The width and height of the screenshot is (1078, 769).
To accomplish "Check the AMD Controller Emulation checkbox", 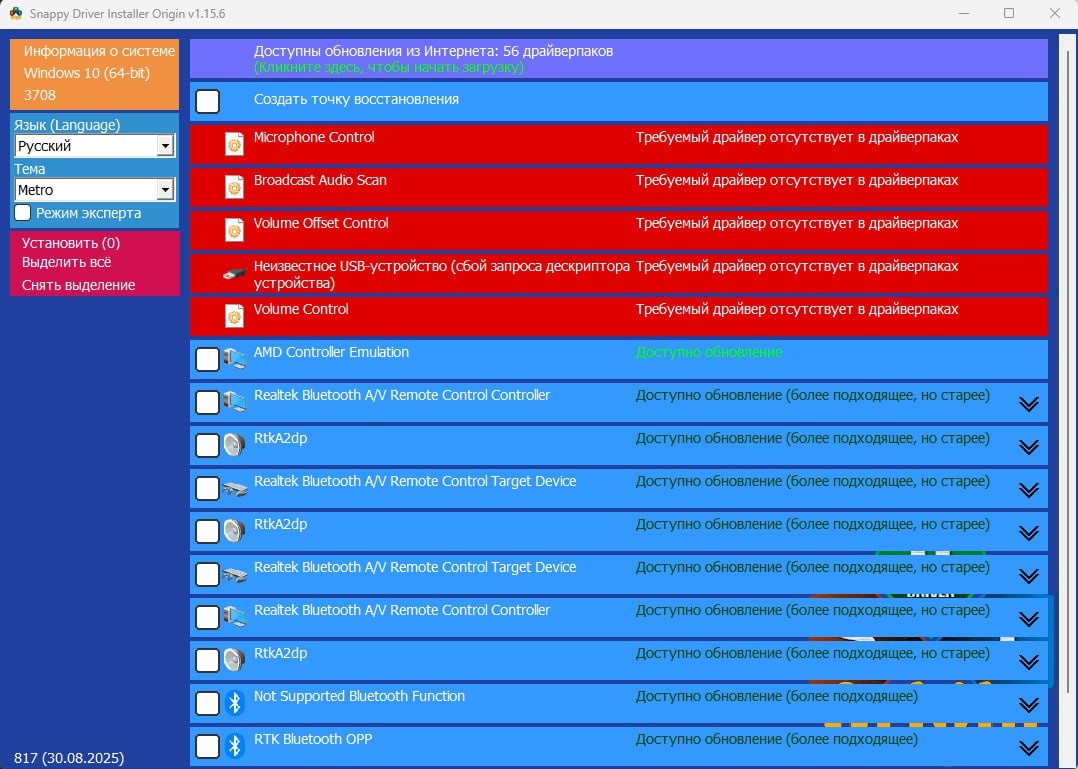I will (x=208, y=359).
